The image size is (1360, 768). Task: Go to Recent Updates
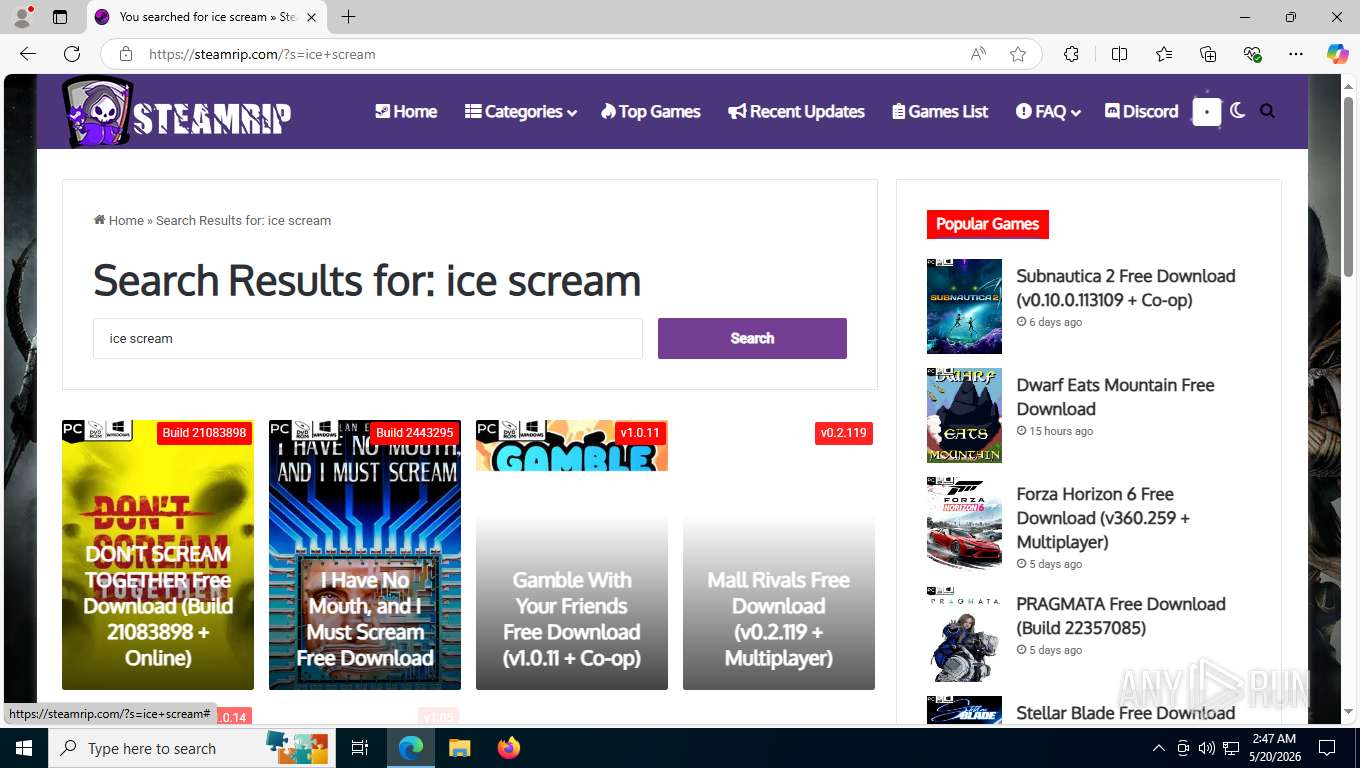(796, 111)
